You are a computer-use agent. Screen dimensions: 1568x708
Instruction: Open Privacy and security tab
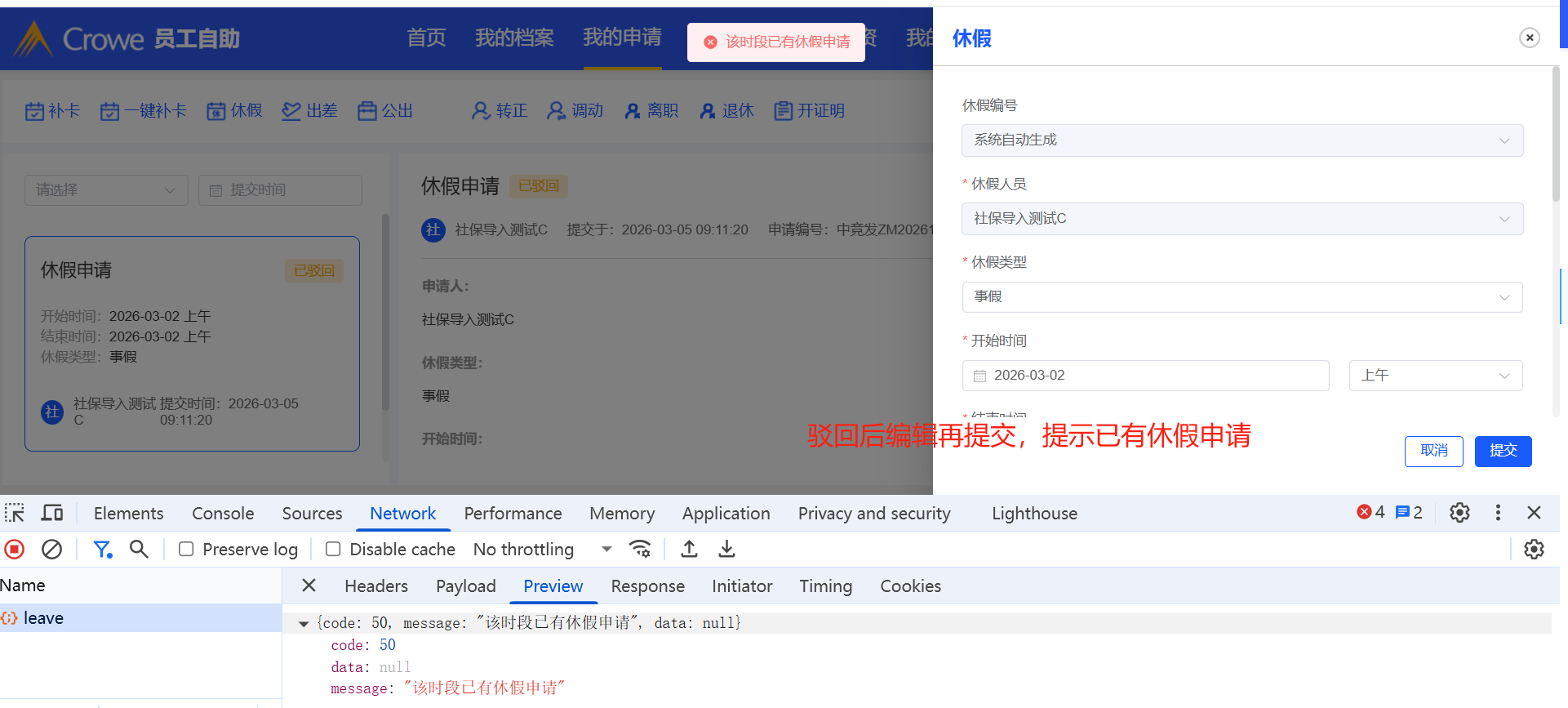874,513
